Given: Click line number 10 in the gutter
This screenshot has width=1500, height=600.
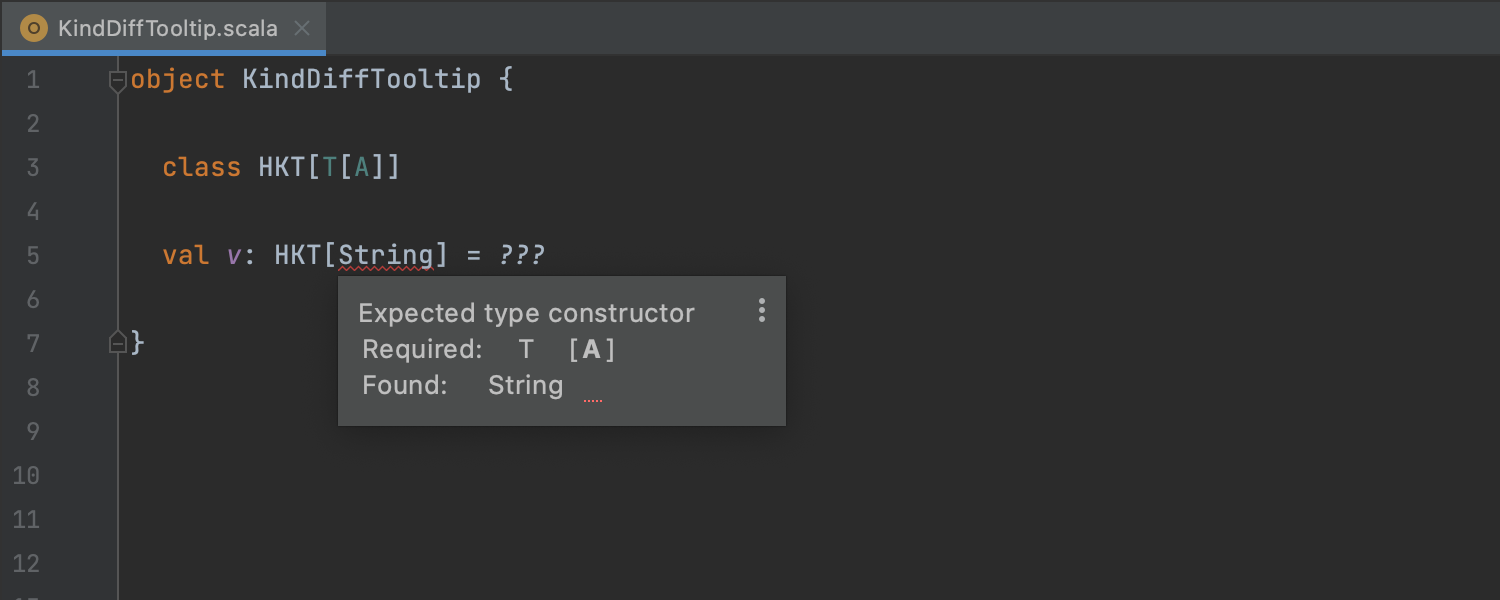Looking at the screenshot, I should coord(27,476).
